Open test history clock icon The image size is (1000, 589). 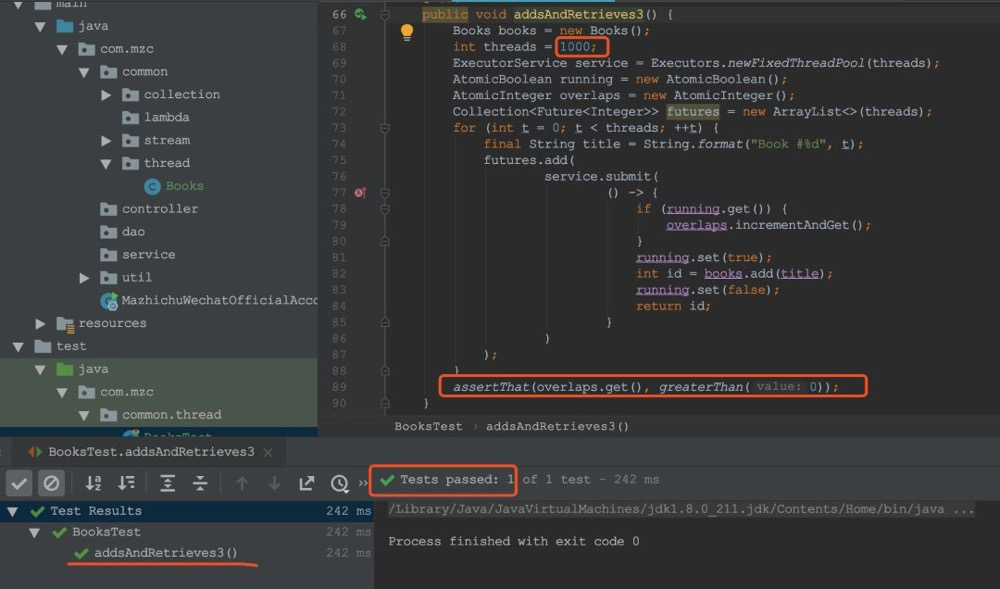339,483
